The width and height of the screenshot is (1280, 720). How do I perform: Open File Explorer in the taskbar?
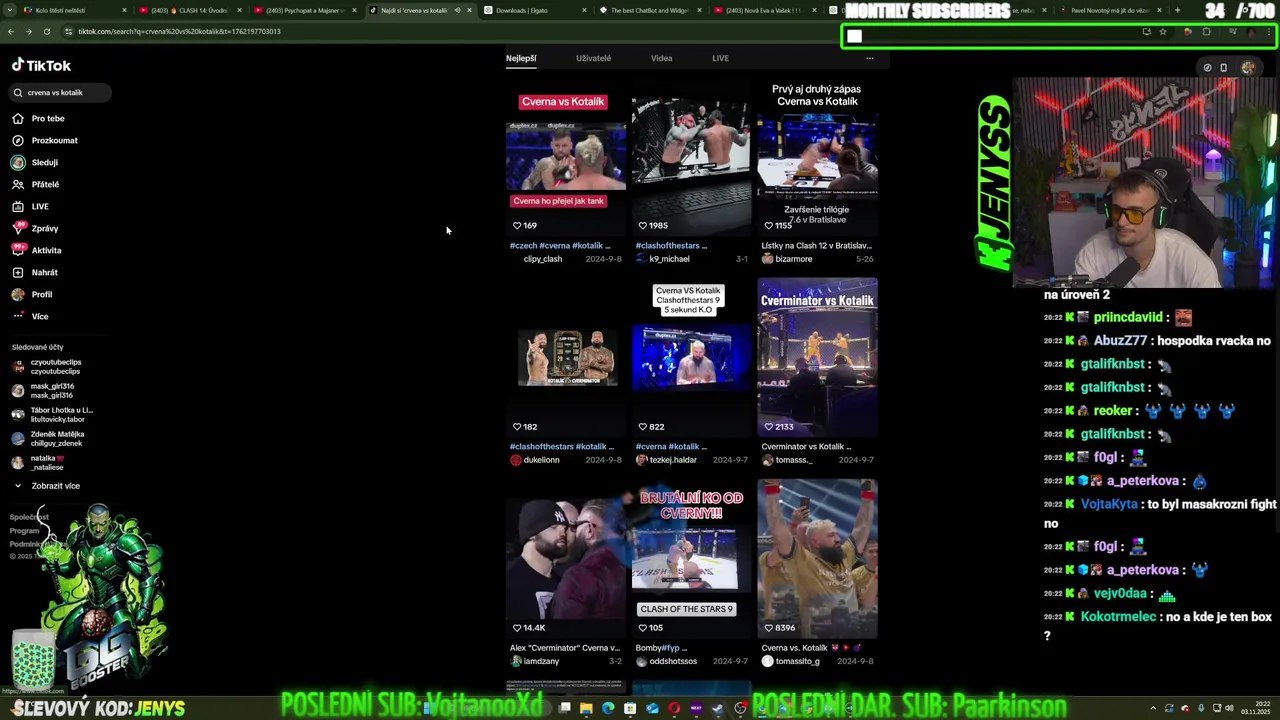coord(586,708)
